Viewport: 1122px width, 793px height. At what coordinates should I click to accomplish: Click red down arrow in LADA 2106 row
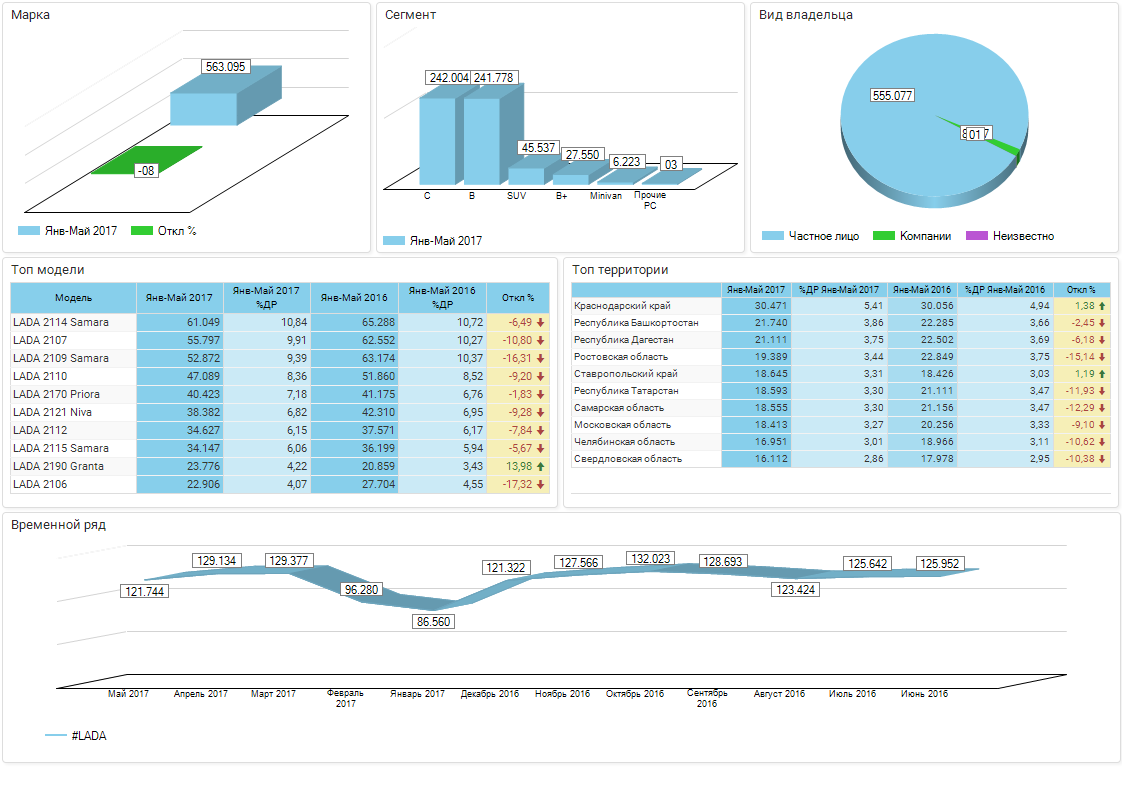click(x=540, y=484)
